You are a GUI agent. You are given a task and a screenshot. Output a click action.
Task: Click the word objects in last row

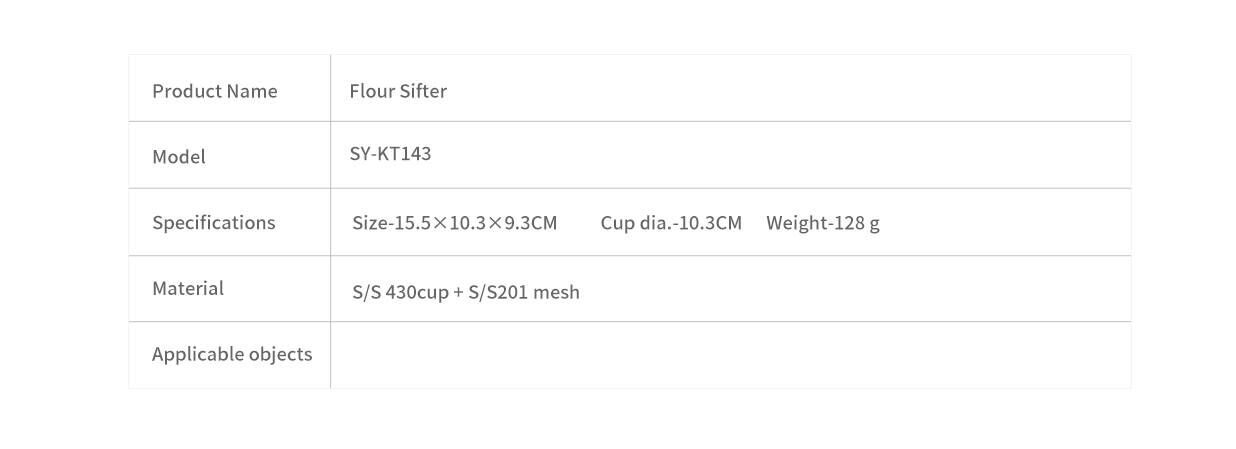(281, 354)
